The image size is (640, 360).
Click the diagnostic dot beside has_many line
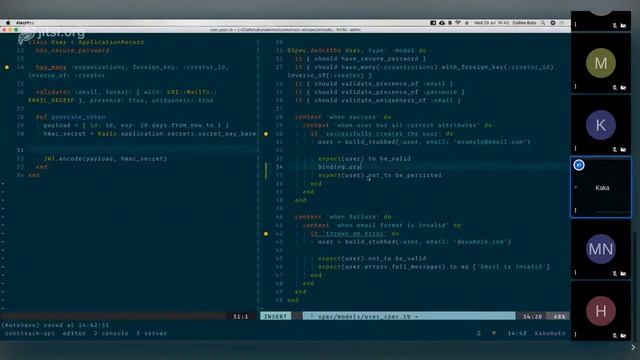(7, 67)
